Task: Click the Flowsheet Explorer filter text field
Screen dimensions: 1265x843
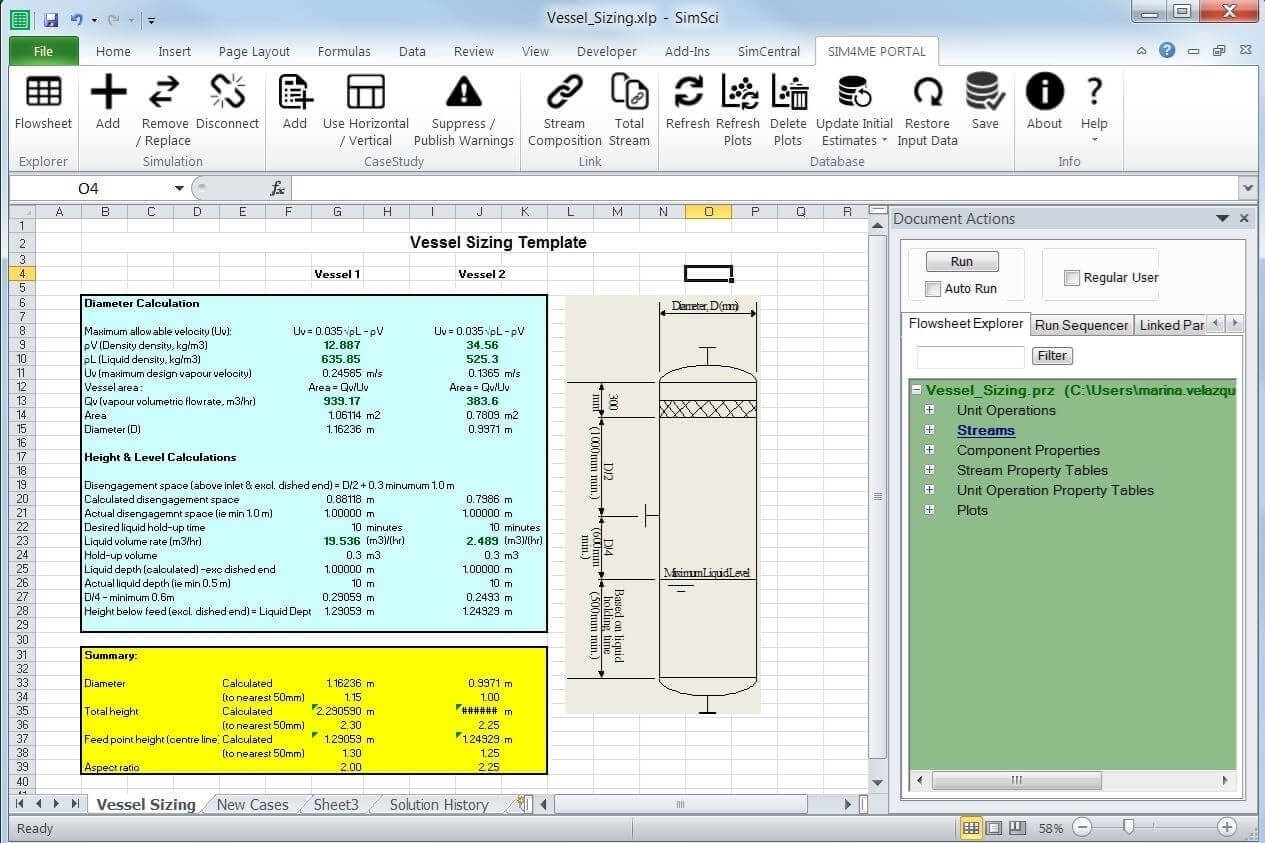Action: point(970,356)
